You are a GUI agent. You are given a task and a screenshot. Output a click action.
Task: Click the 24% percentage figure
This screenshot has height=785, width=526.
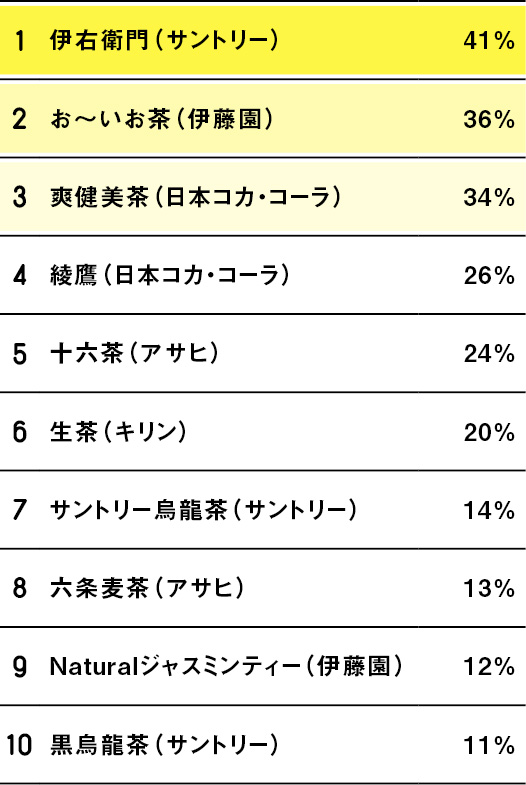click(489, 354)
